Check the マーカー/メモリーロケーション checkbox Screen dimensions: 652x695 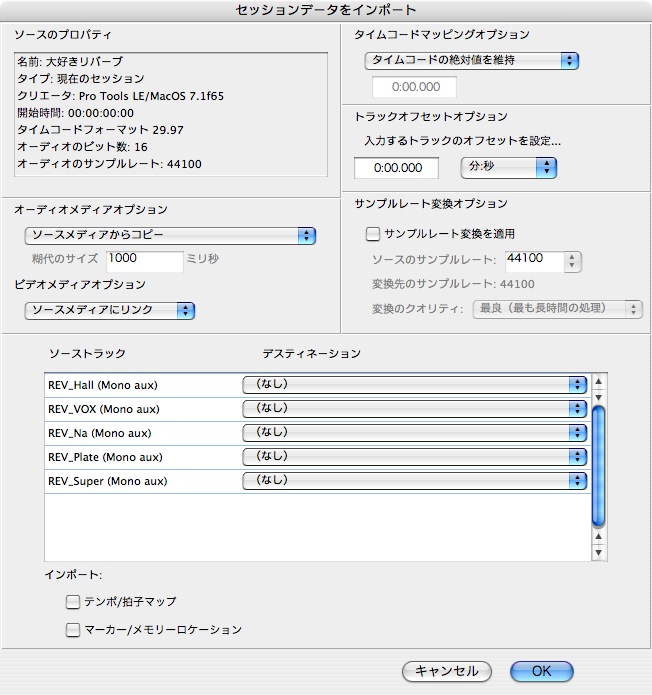tap(73, 630)
